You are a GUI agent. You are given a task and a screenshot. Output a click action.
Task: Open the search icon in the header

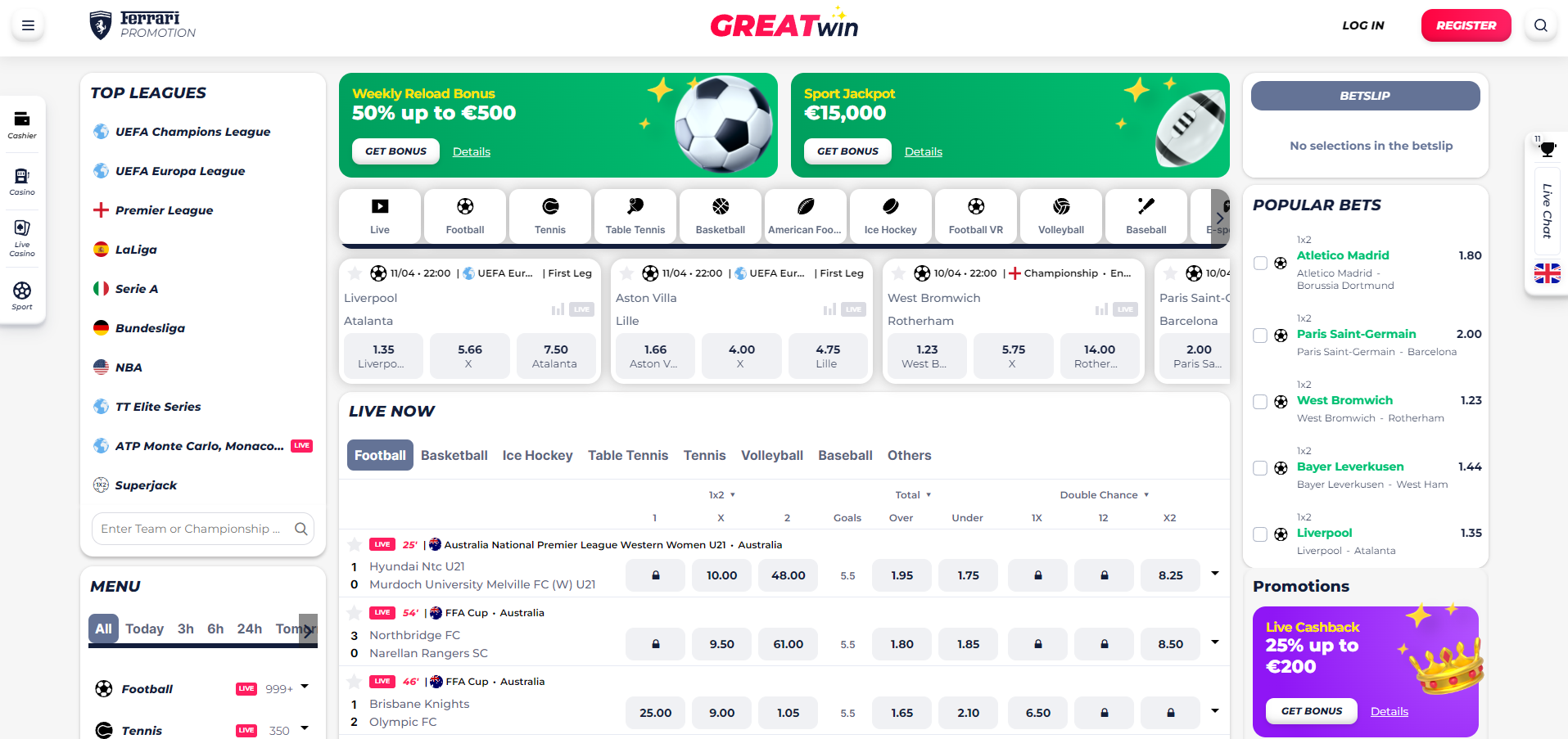coord(1539,25)
